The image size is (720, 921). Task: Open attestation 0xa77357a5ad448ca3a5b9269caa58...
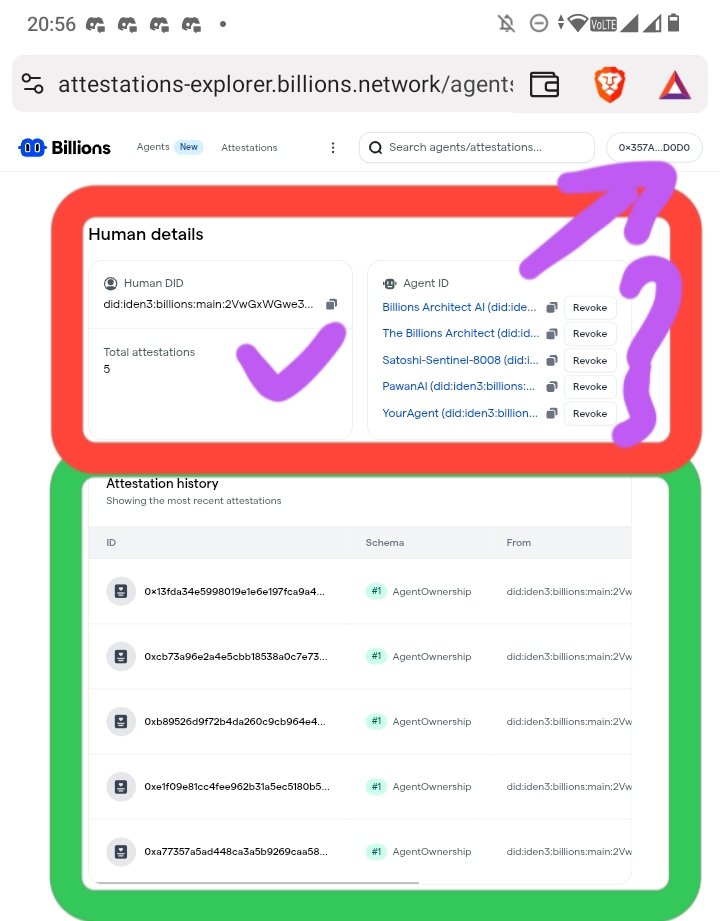click(236, 852)
